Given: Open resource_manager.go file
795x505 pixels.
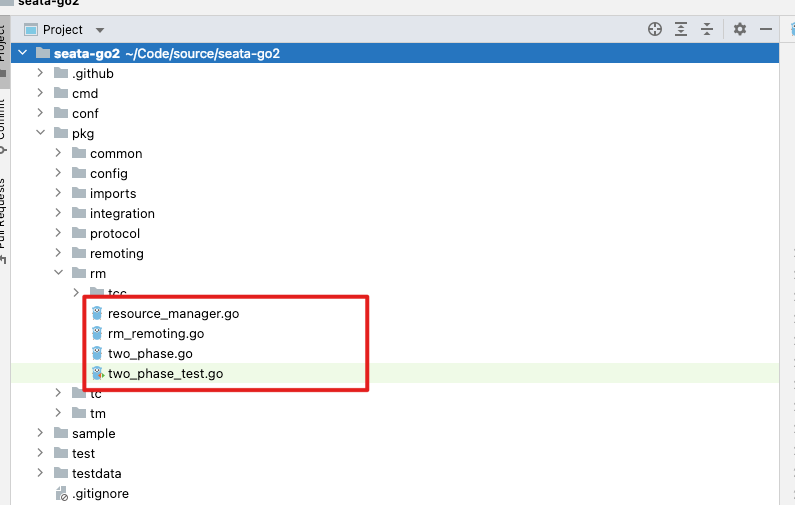Looking at the screenshot, I should (x=173, y=314).
